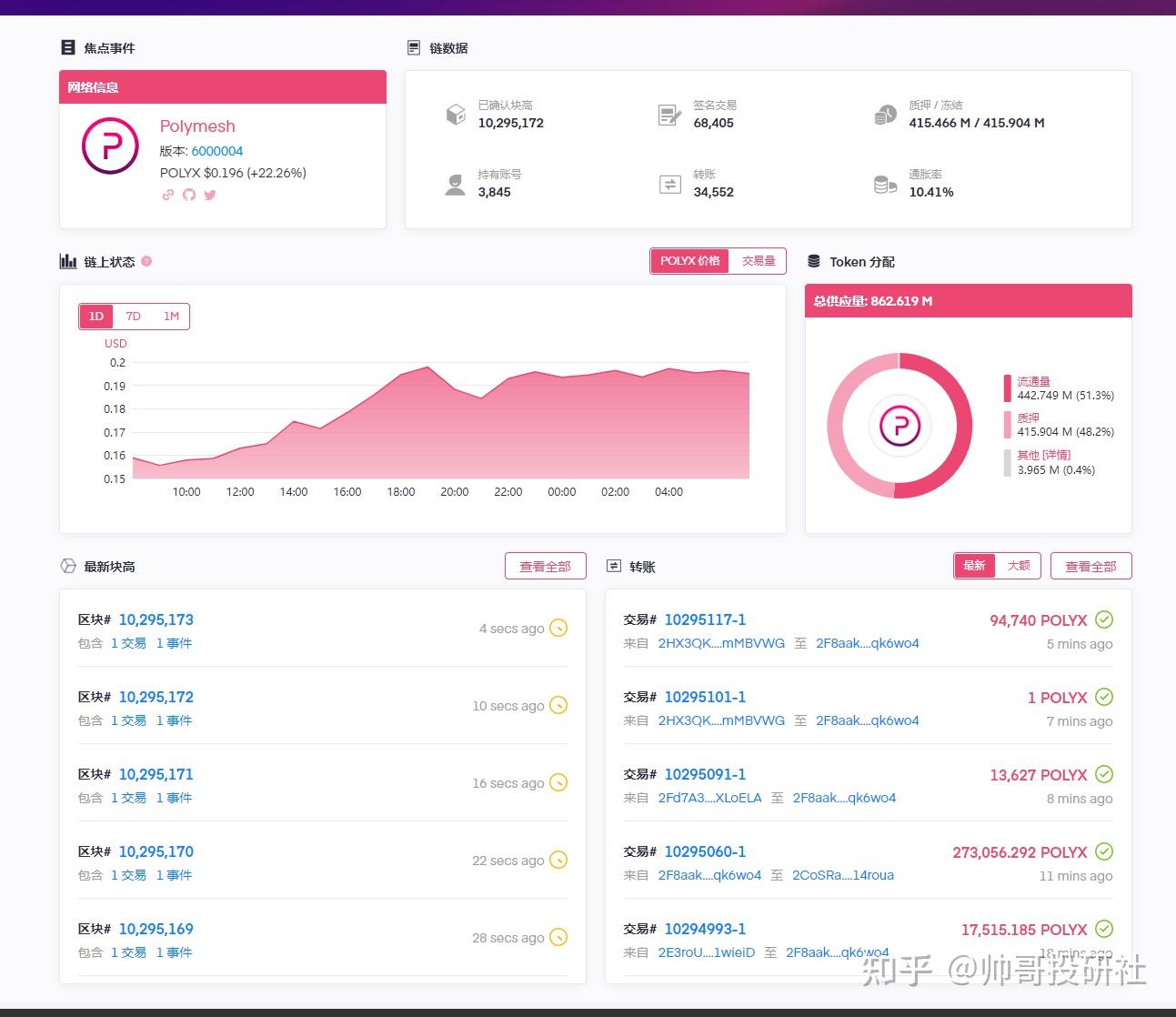Switch the chart to 交易量
Viewport: 1176px width, 1017px height.
(x=759, y=261)
